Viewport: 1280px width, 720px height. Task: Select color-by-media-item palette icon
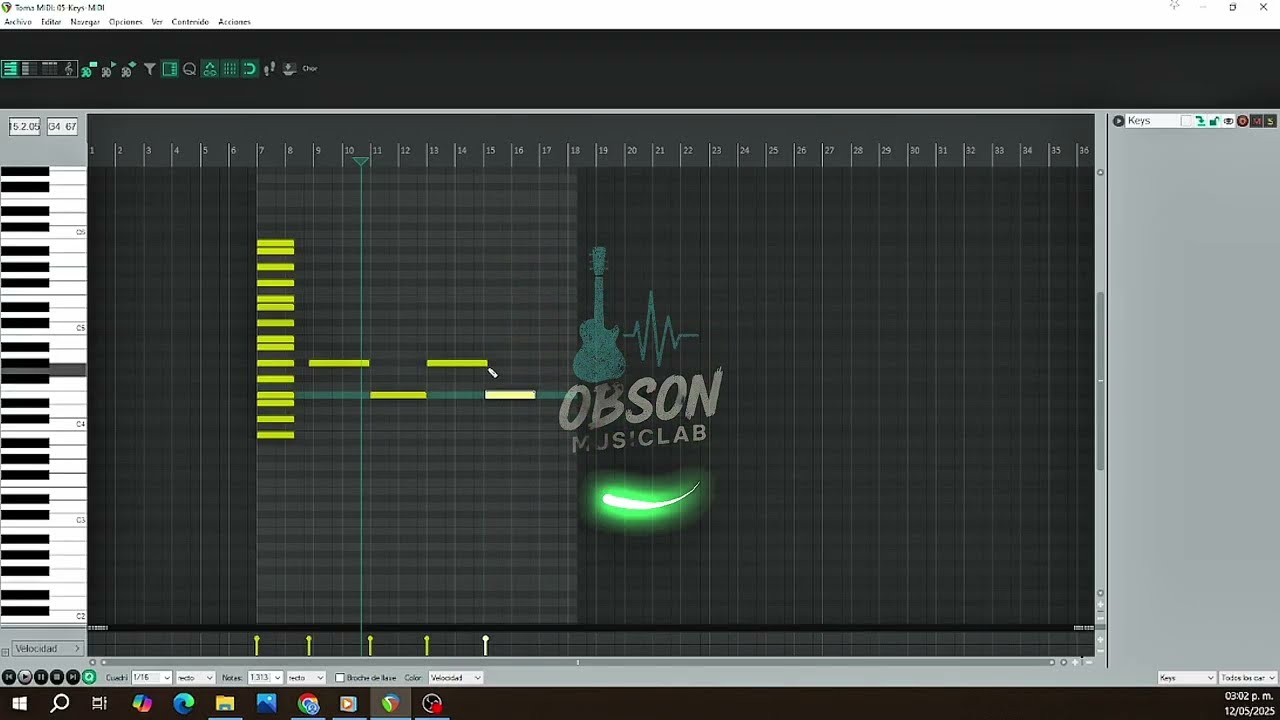[x=128, y=69]
